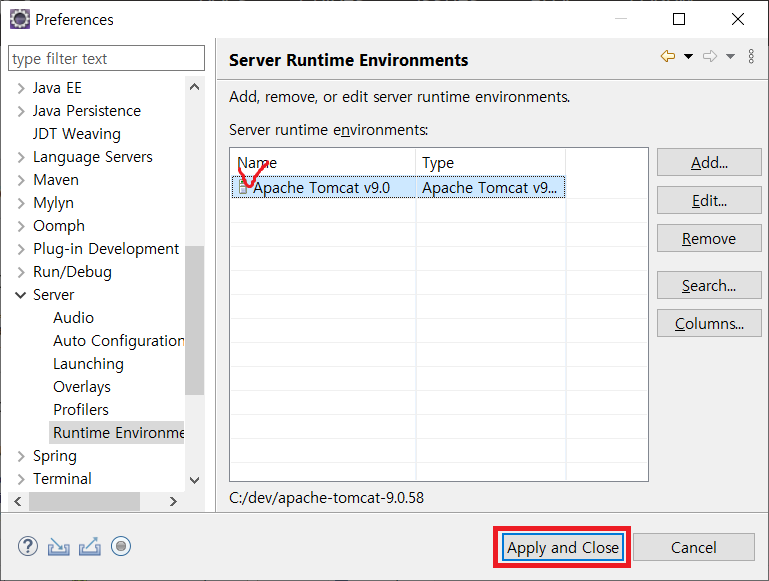Click the Columns... button

[709, 324]
